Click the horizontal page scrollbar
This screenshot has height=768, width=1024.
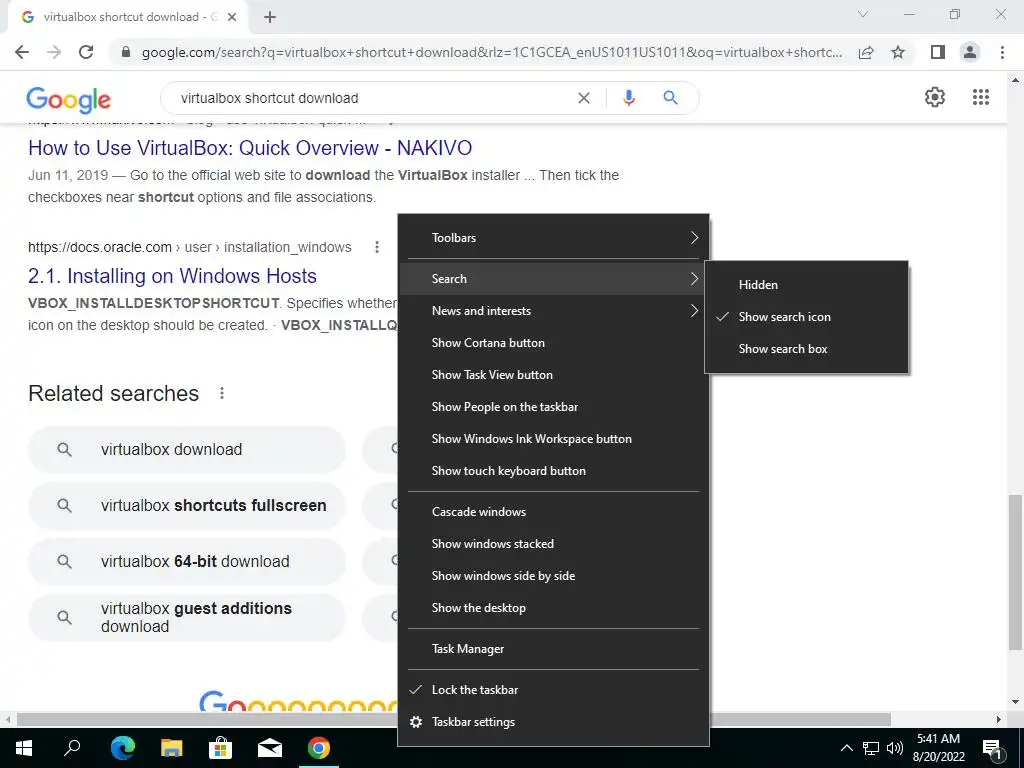point(454,720)
